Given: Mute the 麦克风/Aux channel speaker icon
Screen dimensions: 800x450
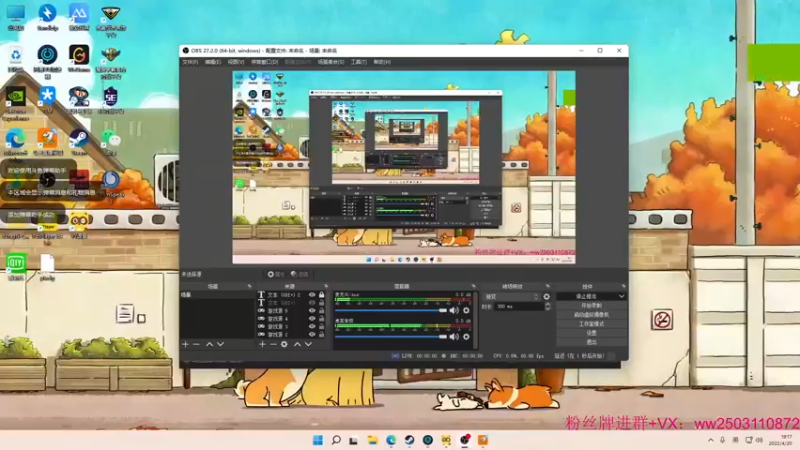Looking at the screenshot, I should [x=454, y=310].
